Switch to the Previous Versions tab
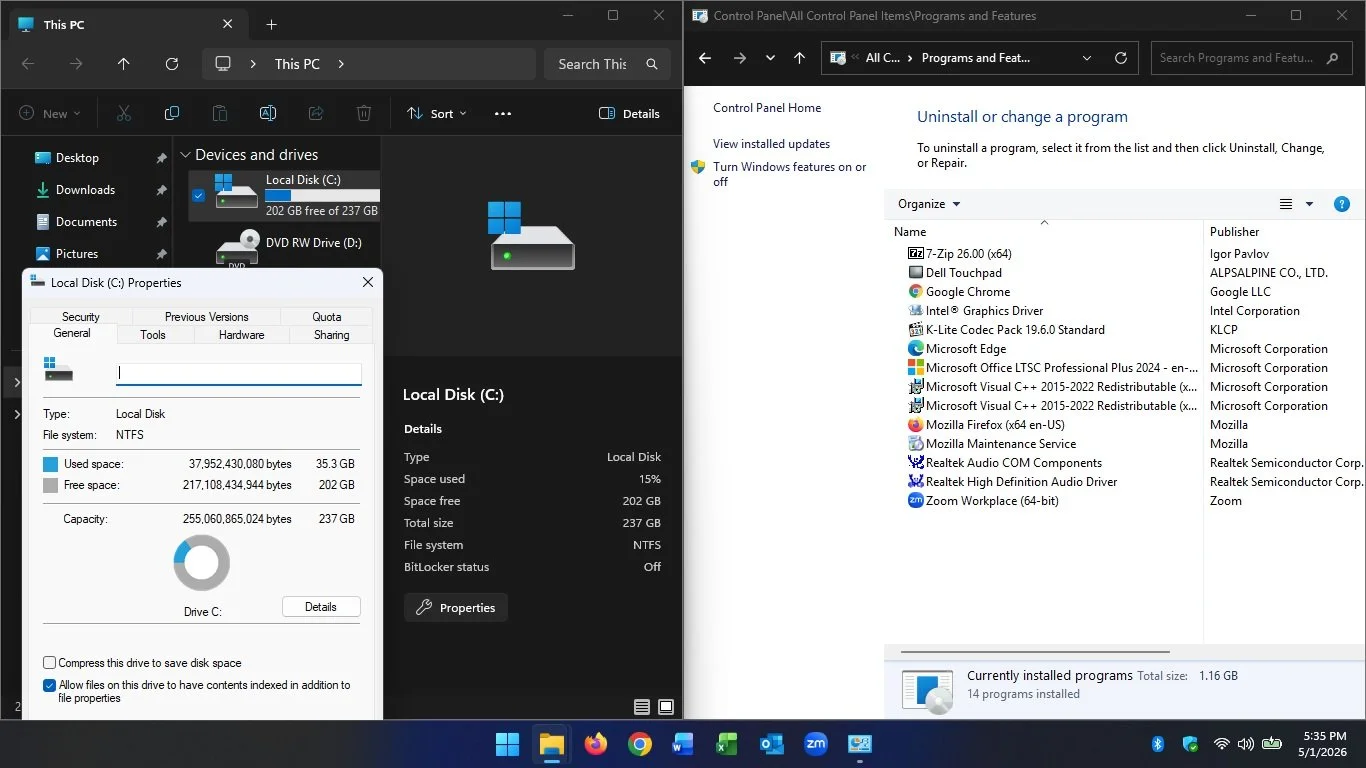 (x=207, y=316)
